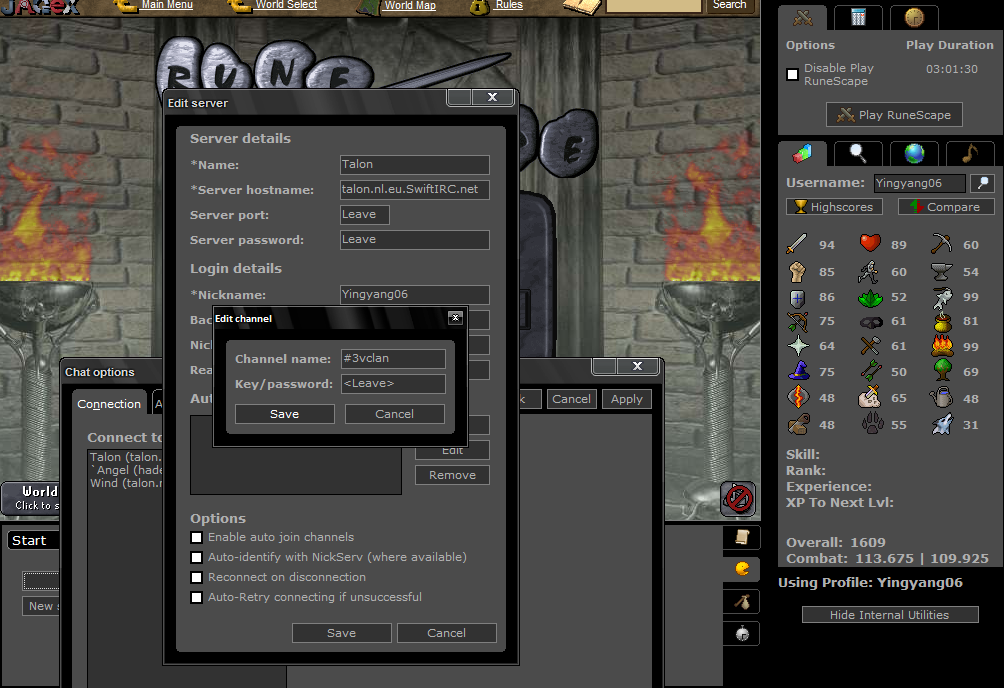1004x688 pixels.
Task: Click the username lookup magnifier icon
Action: point(982,183)
